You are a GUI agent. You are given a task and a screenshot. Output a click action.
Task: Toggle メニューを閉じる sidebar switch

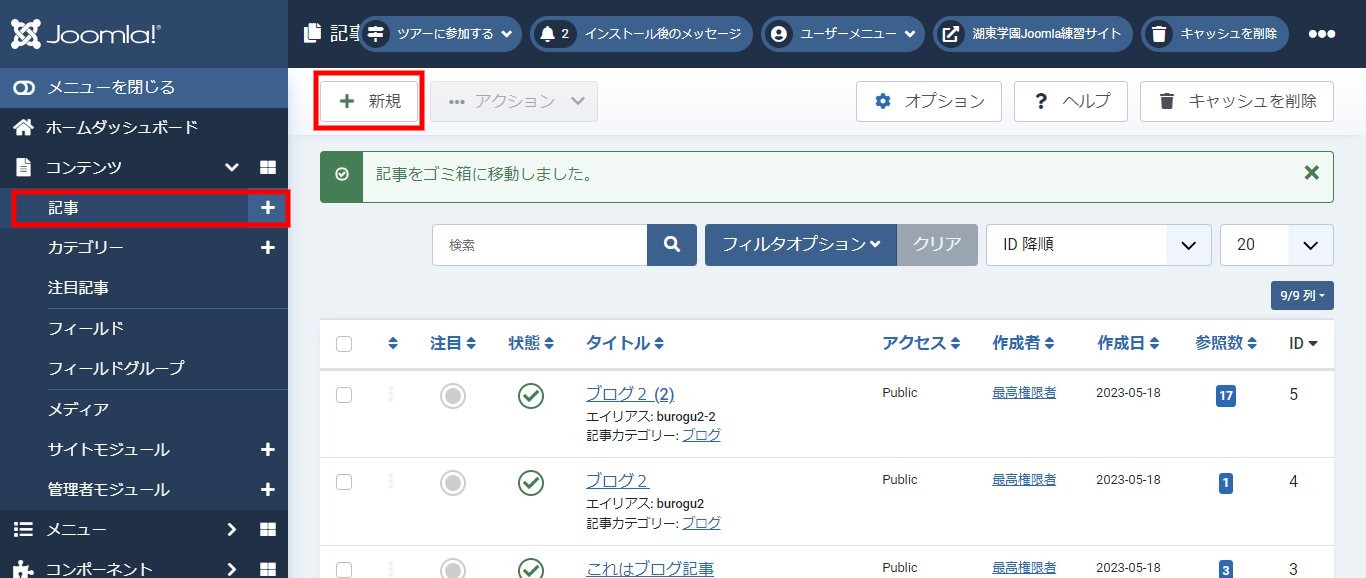click(24, 88)
